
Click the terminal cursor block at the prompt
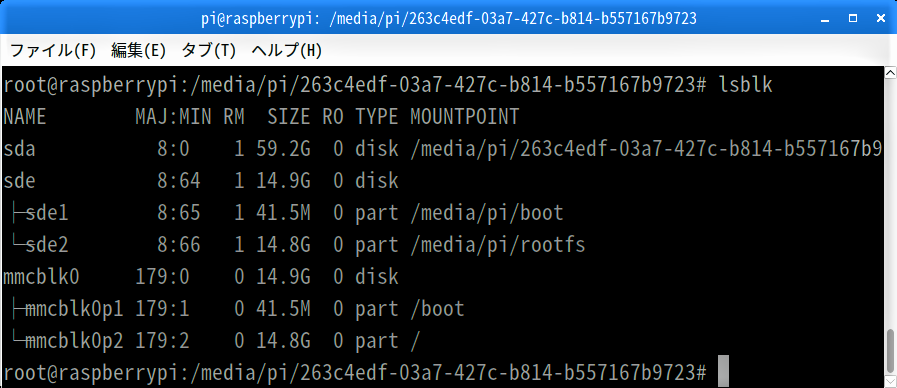[x=724, y=371]
